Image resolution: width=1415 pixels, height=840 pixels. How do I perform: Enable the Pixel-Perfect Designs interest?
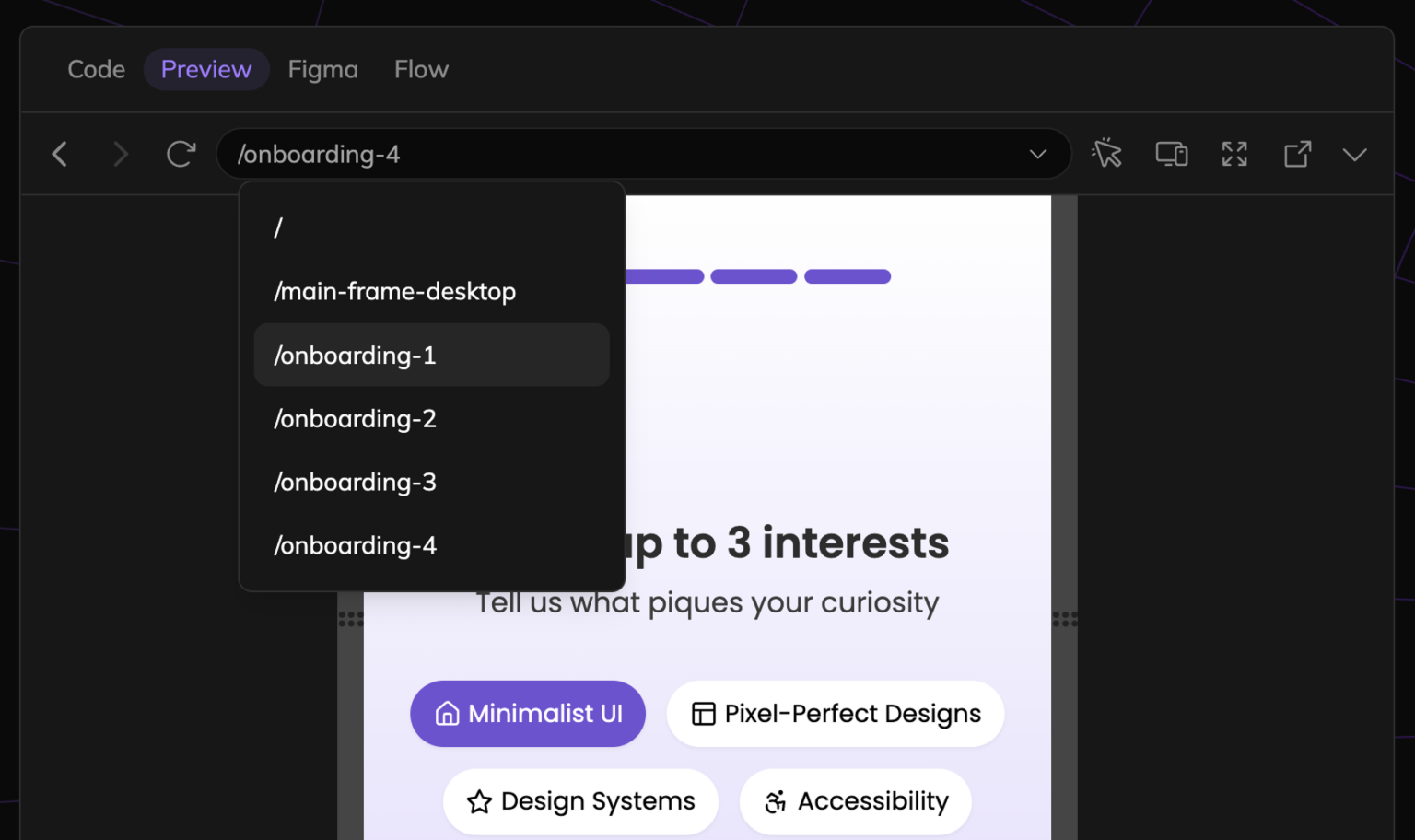coord(835,713)
